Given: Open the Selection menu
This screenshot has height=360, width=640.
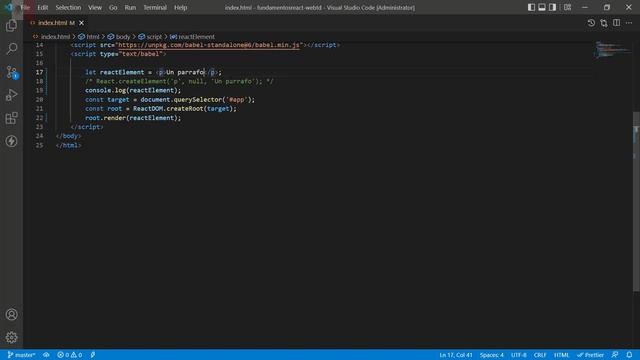Looking at the screenshot, I should point(68,7).
